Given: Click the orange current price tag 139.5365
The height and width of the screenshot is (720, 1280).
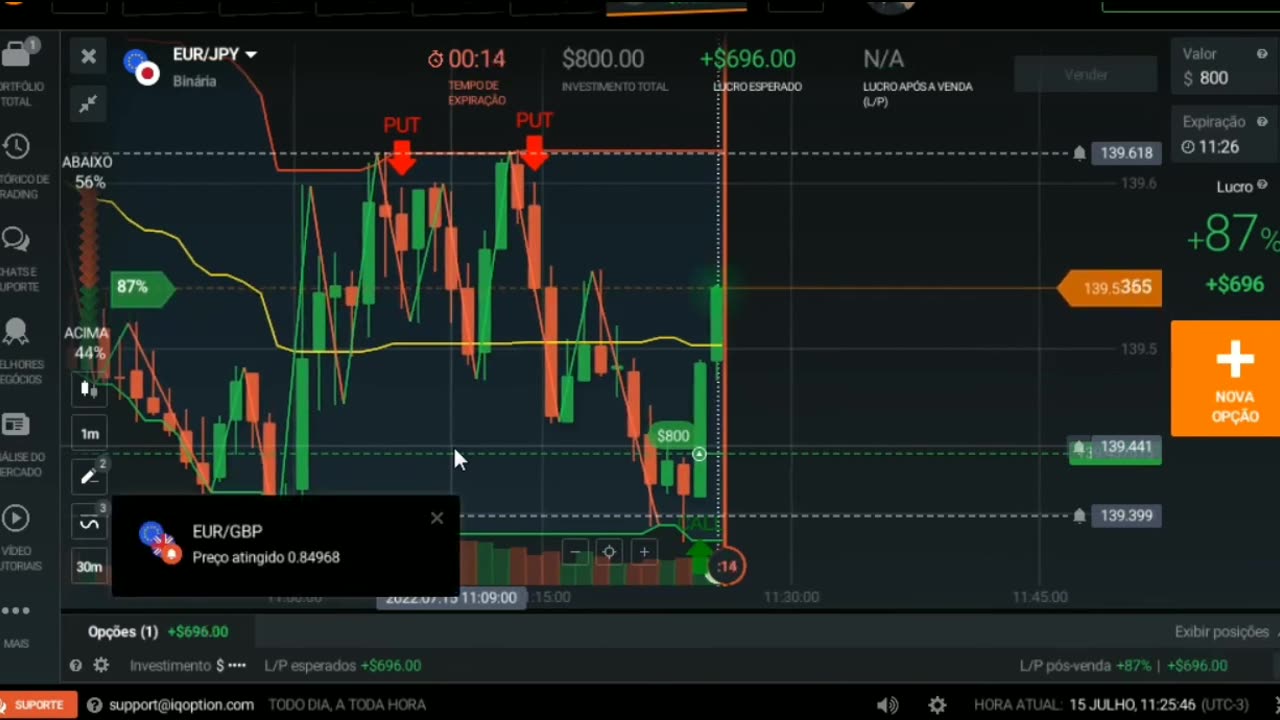Looking at the screenshot, I should pos(1110,288).
